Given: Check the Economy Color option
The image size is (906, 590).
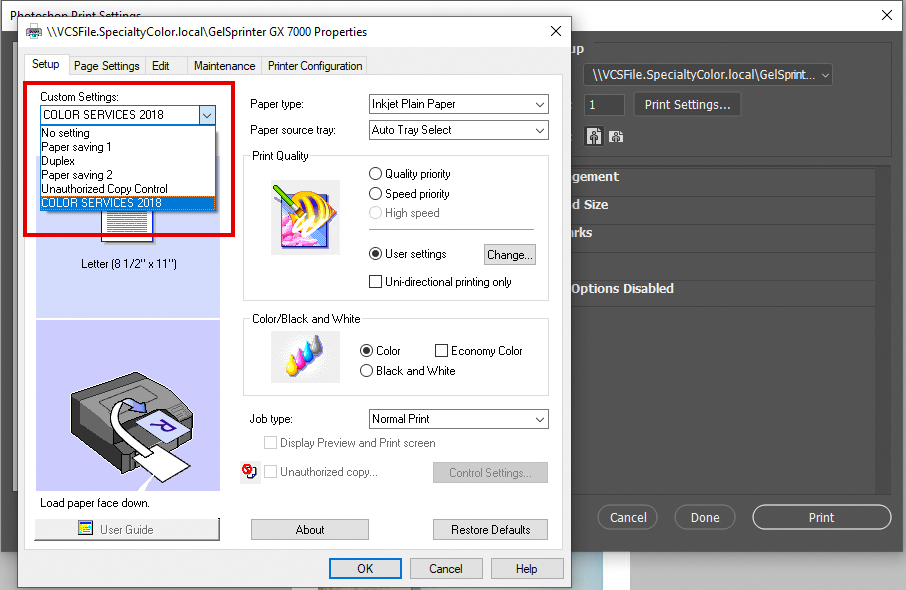Looking at the screenshot, I should (441, 351).
